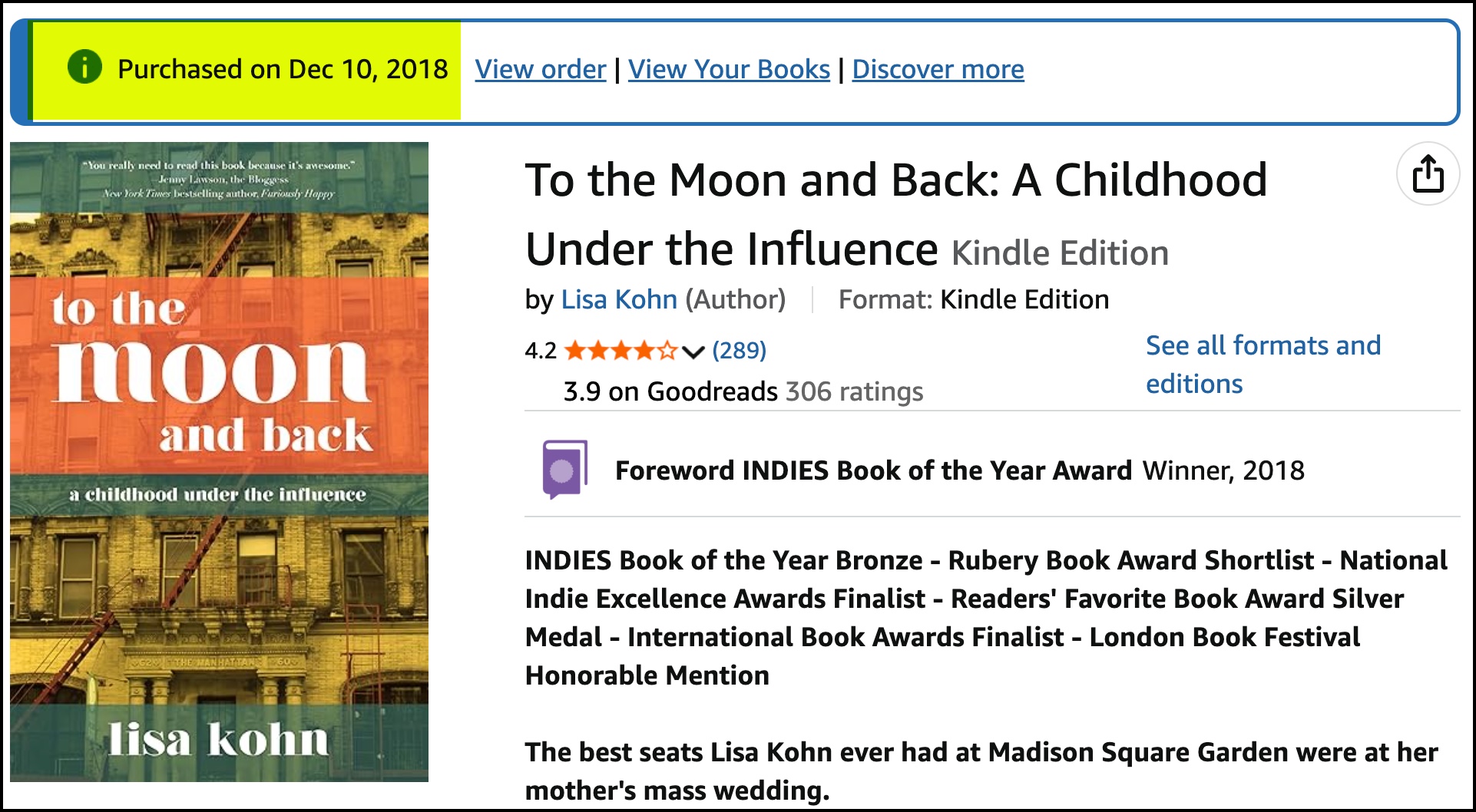
Task: Click the purple Foreword INDIES award badge icon
Action: click(564, 469)
